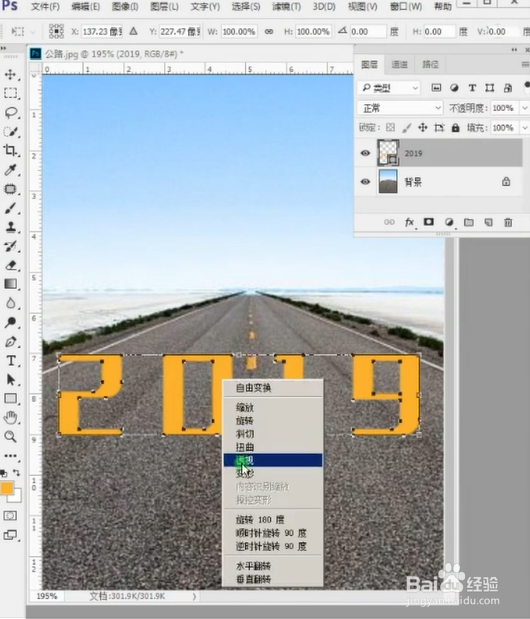
Task: Select the Quick Selection tool
Action: tap(11, 131)
